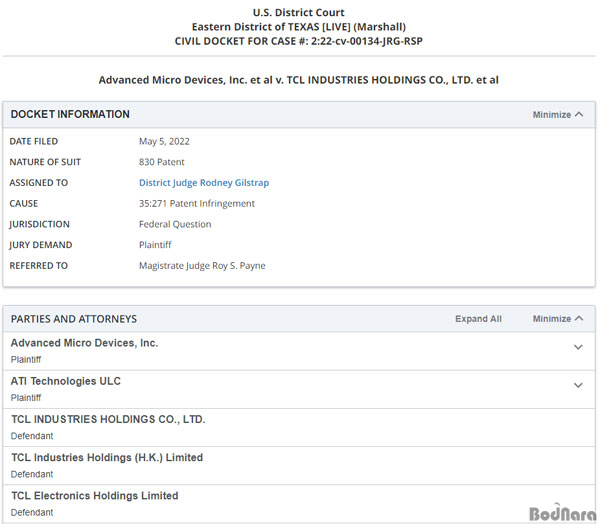Click the Parties and Attorneys collapse chevron
The image size is (600, 524).
pos(579,318)
